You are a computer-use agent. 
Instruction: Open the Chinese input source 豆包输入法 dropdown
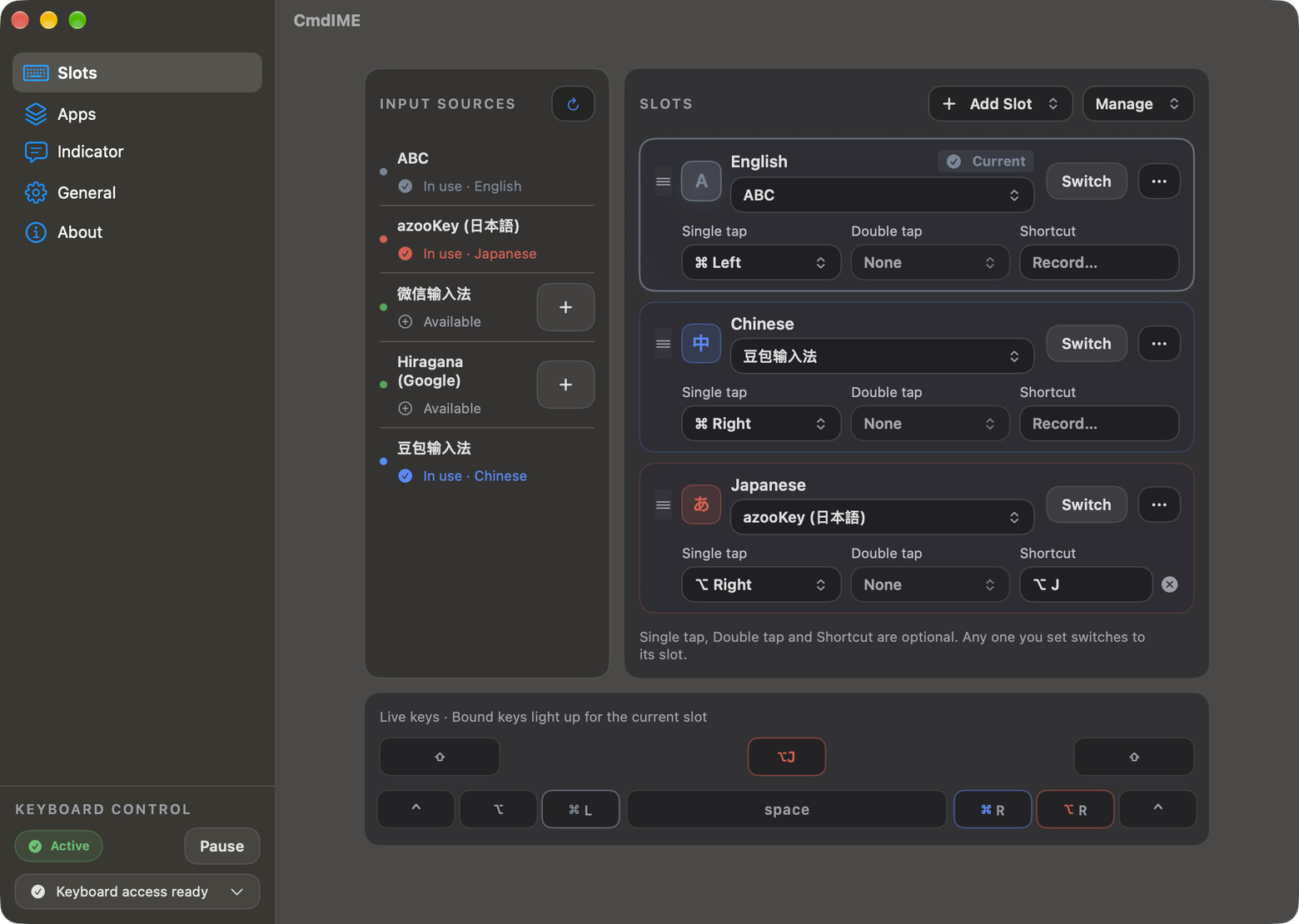[x=883, y=356]
